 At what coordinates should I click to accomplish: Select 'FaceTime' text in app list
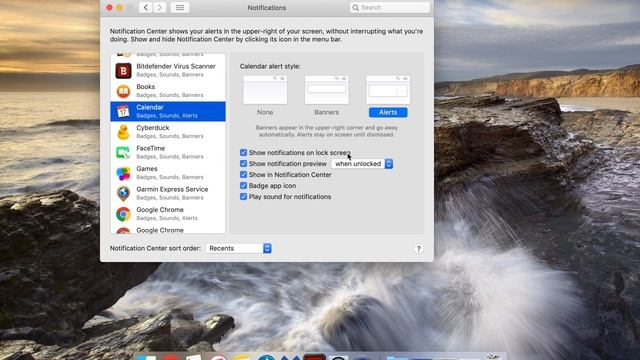[x=151, y=148]
